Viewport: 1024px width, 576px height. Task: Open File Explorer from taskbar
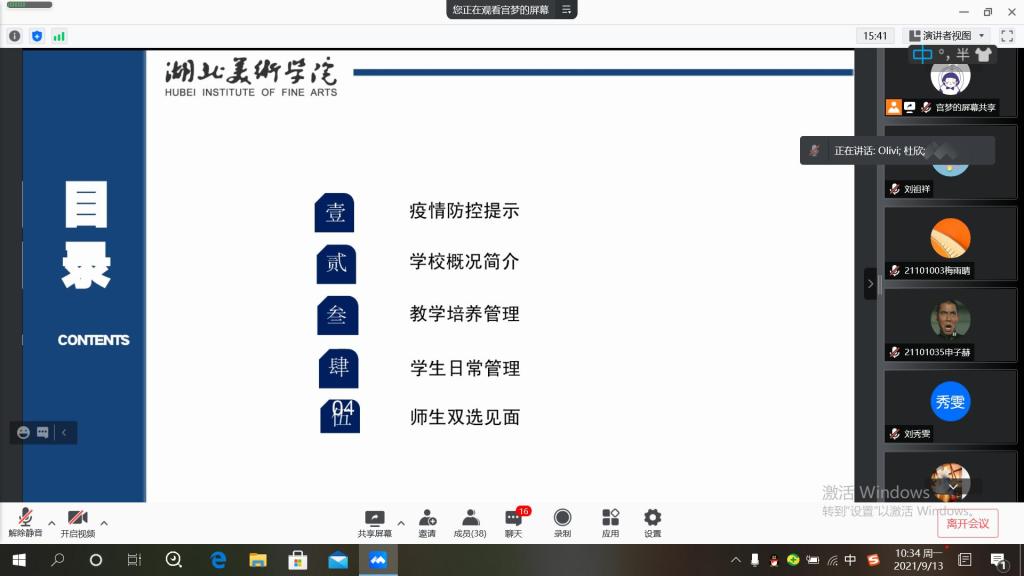258,560
